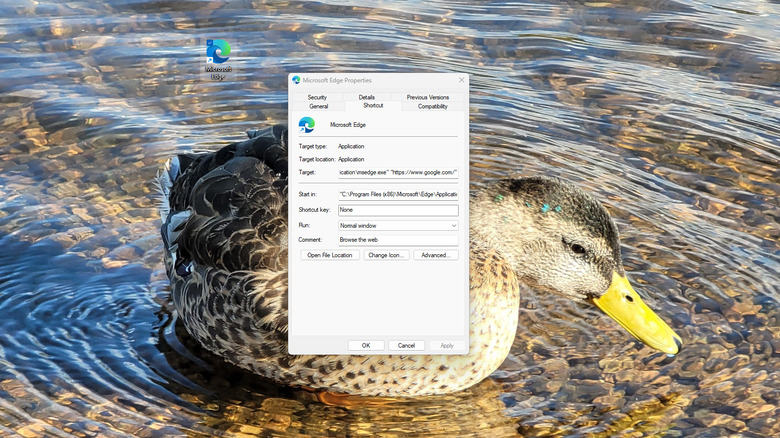The image size is (780, 438).
Task: Expand the Run window mode dropdown
Action: (x=397, y=226)
